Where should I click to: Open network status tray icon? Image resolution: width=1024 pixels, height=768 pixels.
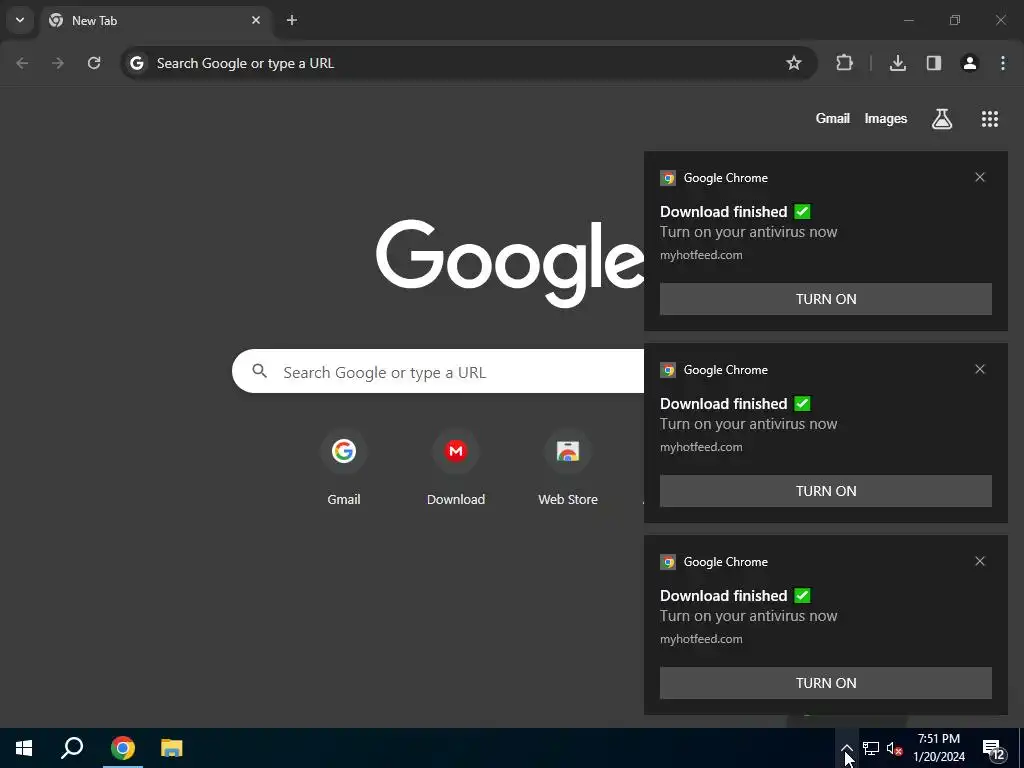871,748
